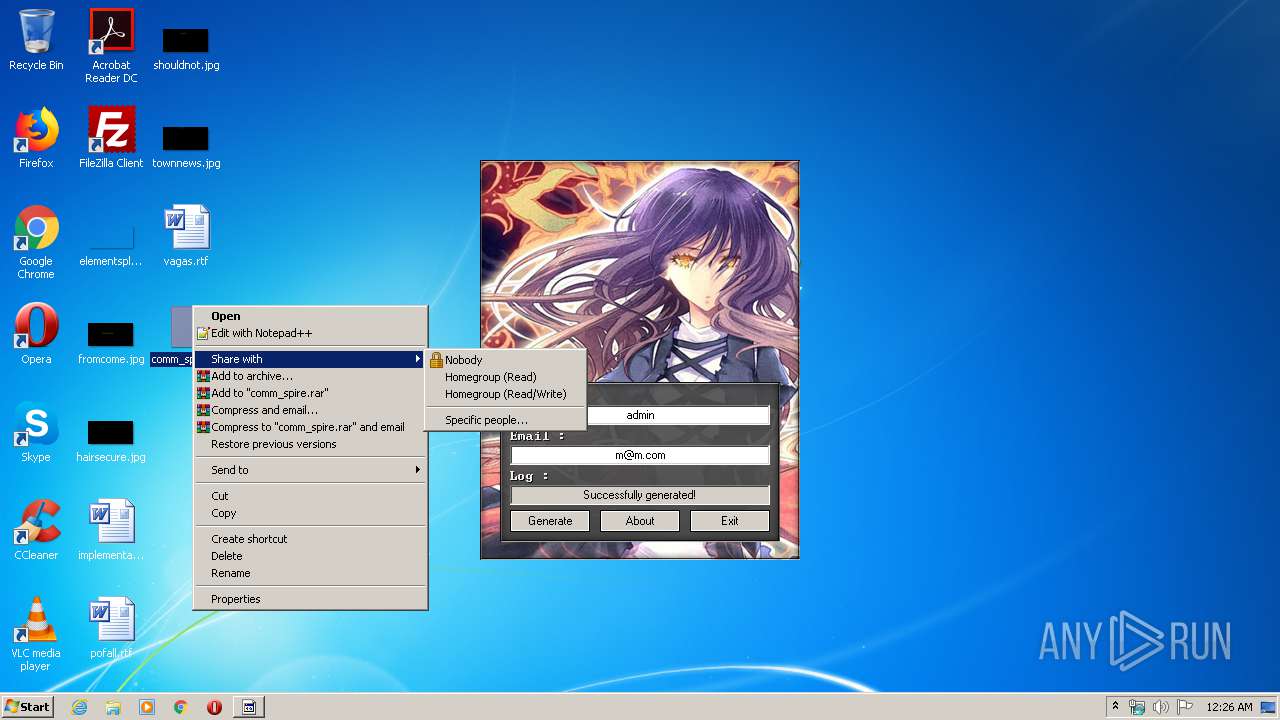Choose Cut in context menu

(x=310, y=496)
